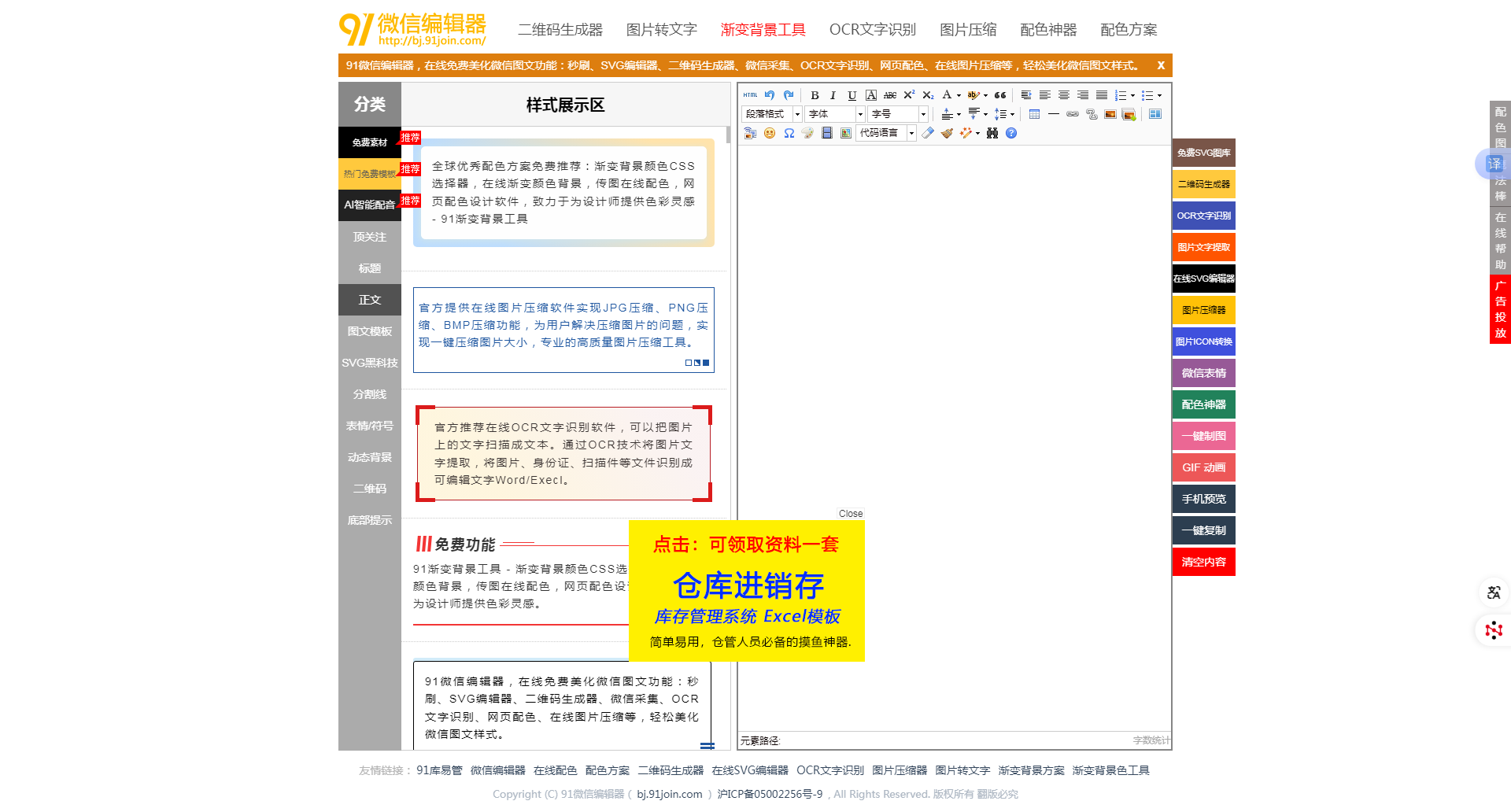
Task: Open find and replace with binoculars icon
Action: 992,133
